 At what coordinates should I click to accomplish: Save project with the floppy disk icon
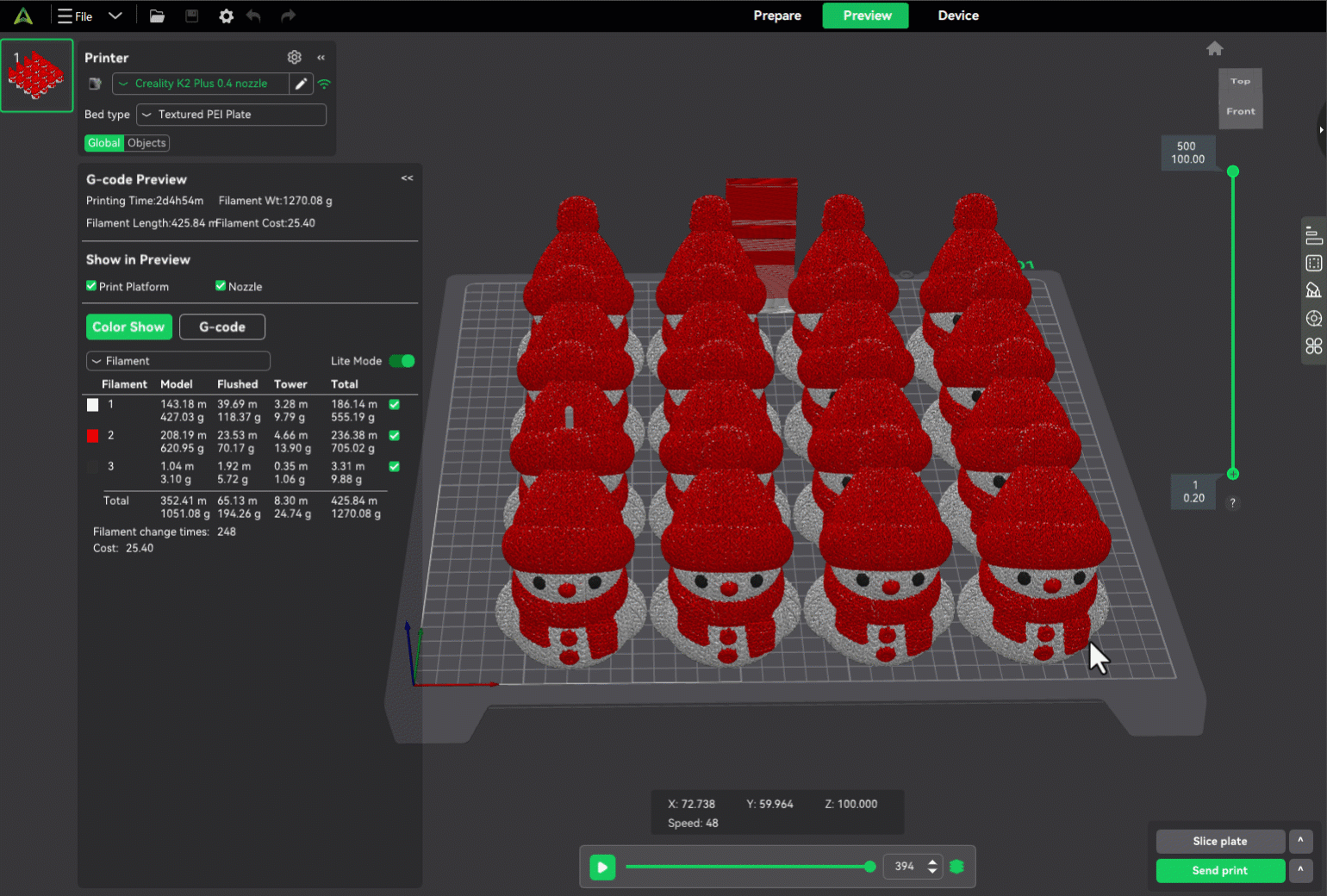click(x=191, y=16)
